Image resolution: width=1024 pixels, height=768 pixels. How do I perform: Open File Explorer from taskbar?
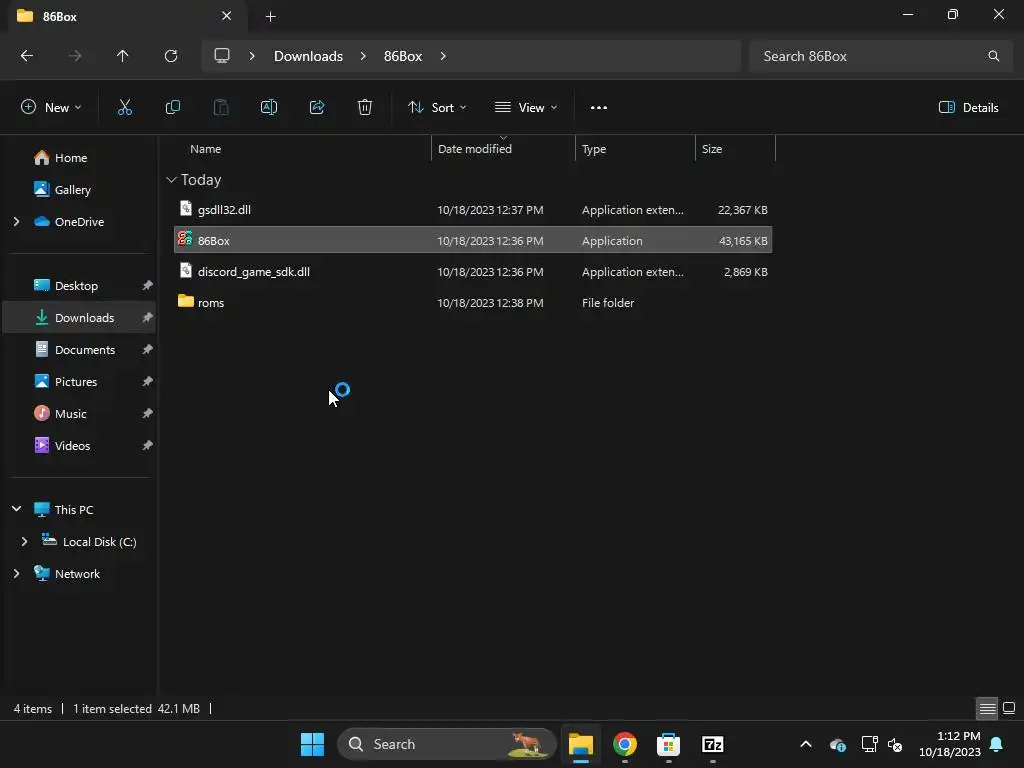tap(581, 744)
